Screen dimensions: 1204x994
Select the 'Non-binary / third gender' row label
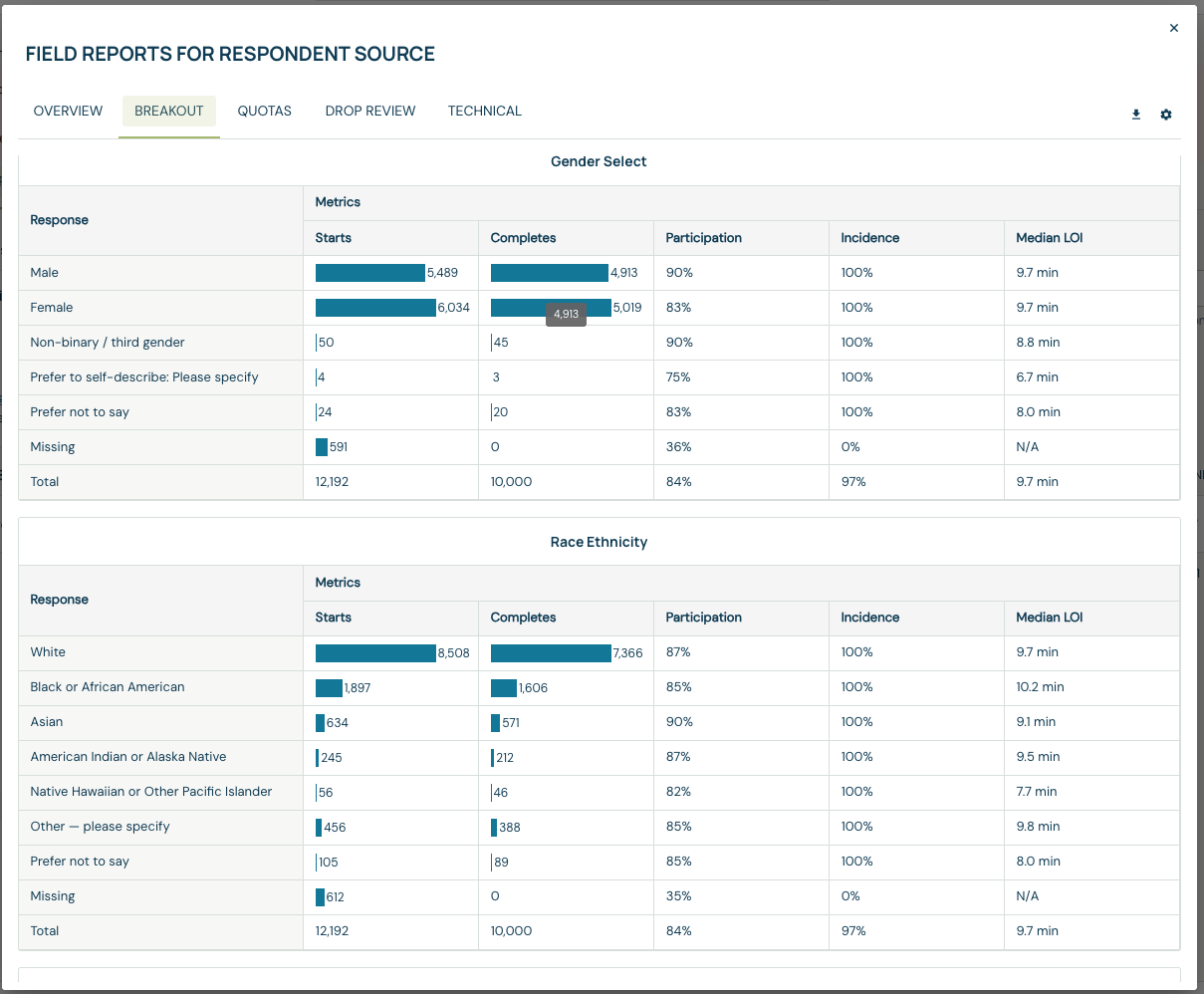(108, 343)
